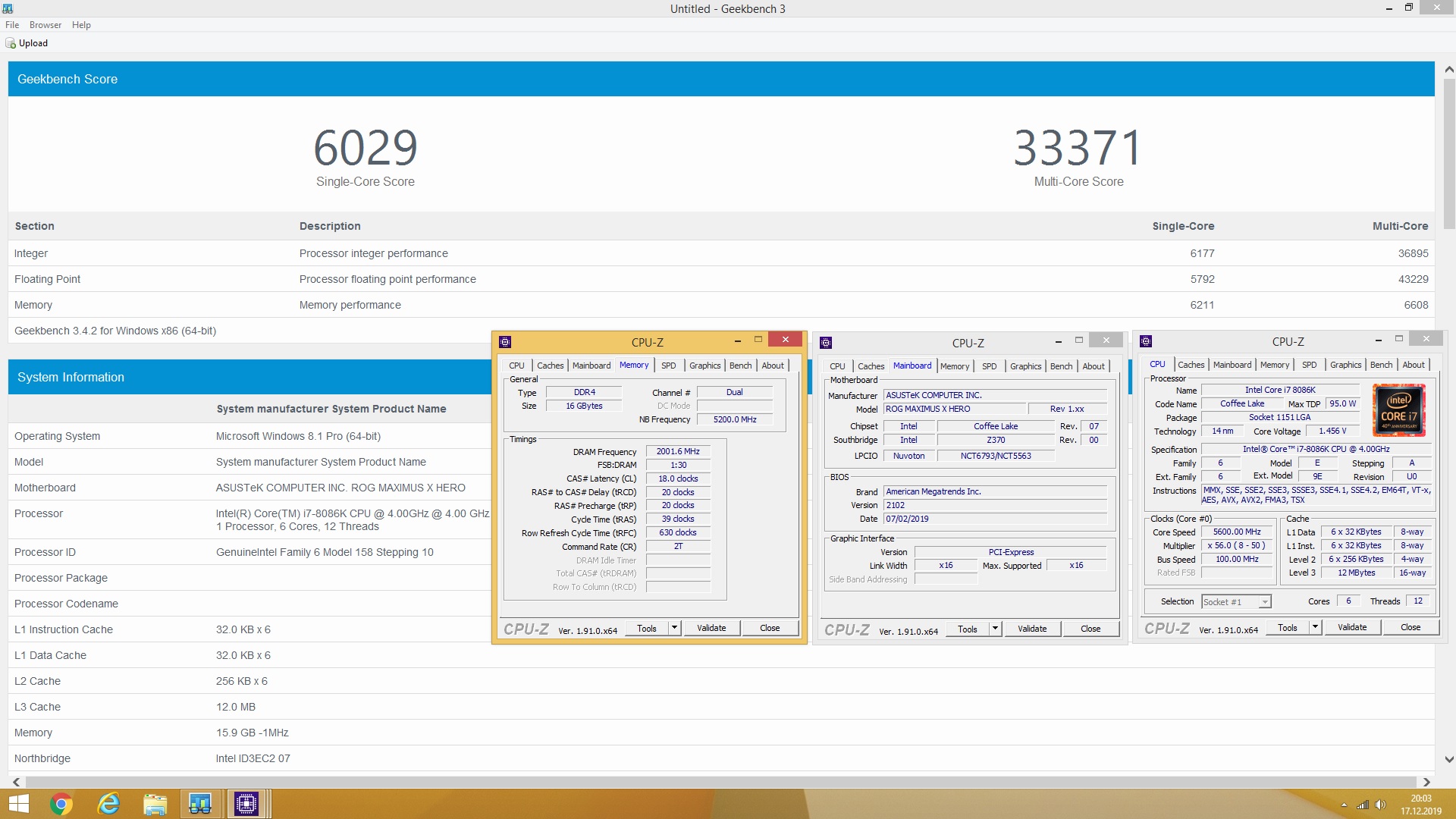Select Caches tab in Memory CPU-Z window
Screen dimensions: 1456x819
point(551,366)
